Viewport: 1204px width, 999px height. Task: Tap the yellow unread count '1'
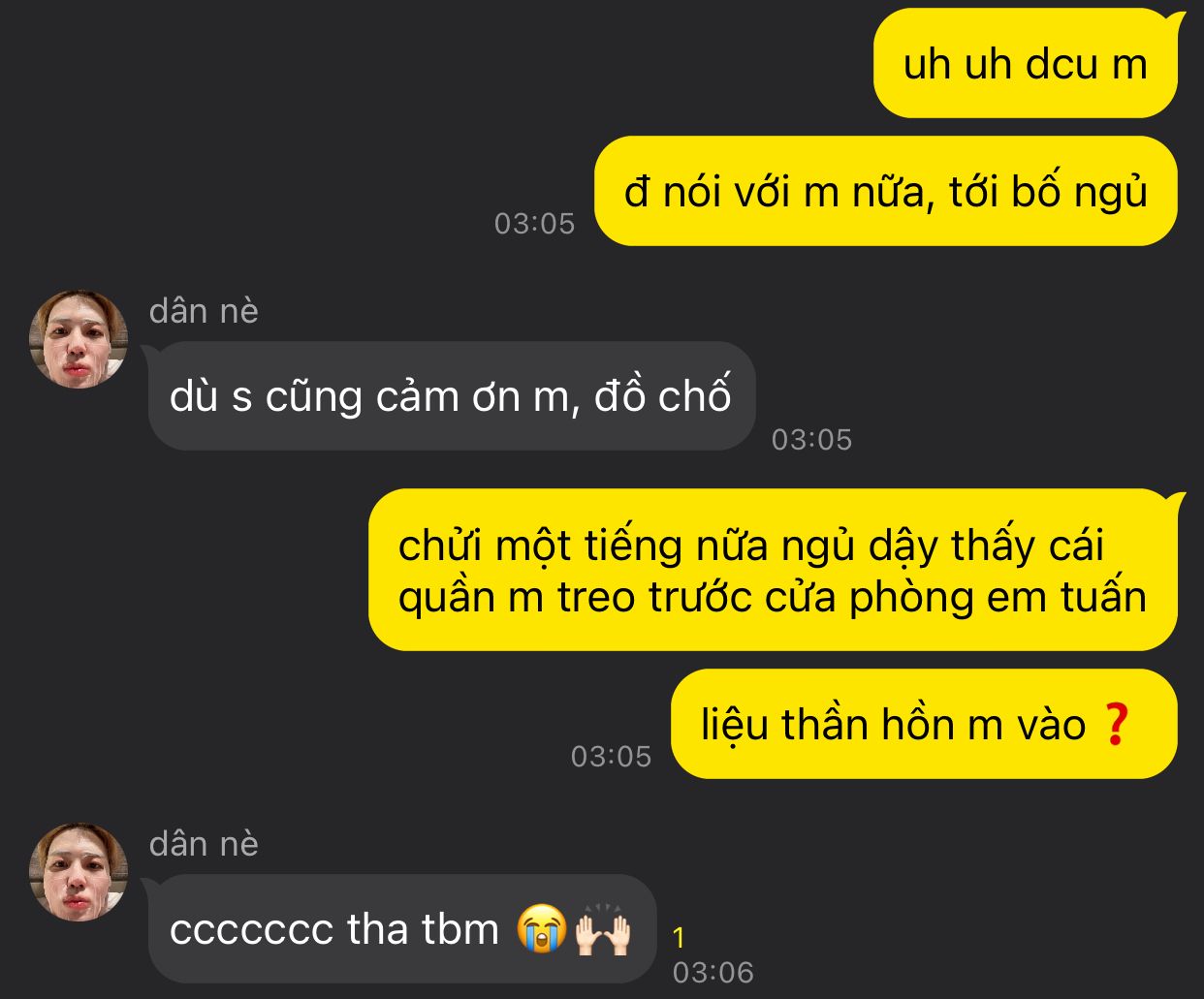click(x=679, y=937)
